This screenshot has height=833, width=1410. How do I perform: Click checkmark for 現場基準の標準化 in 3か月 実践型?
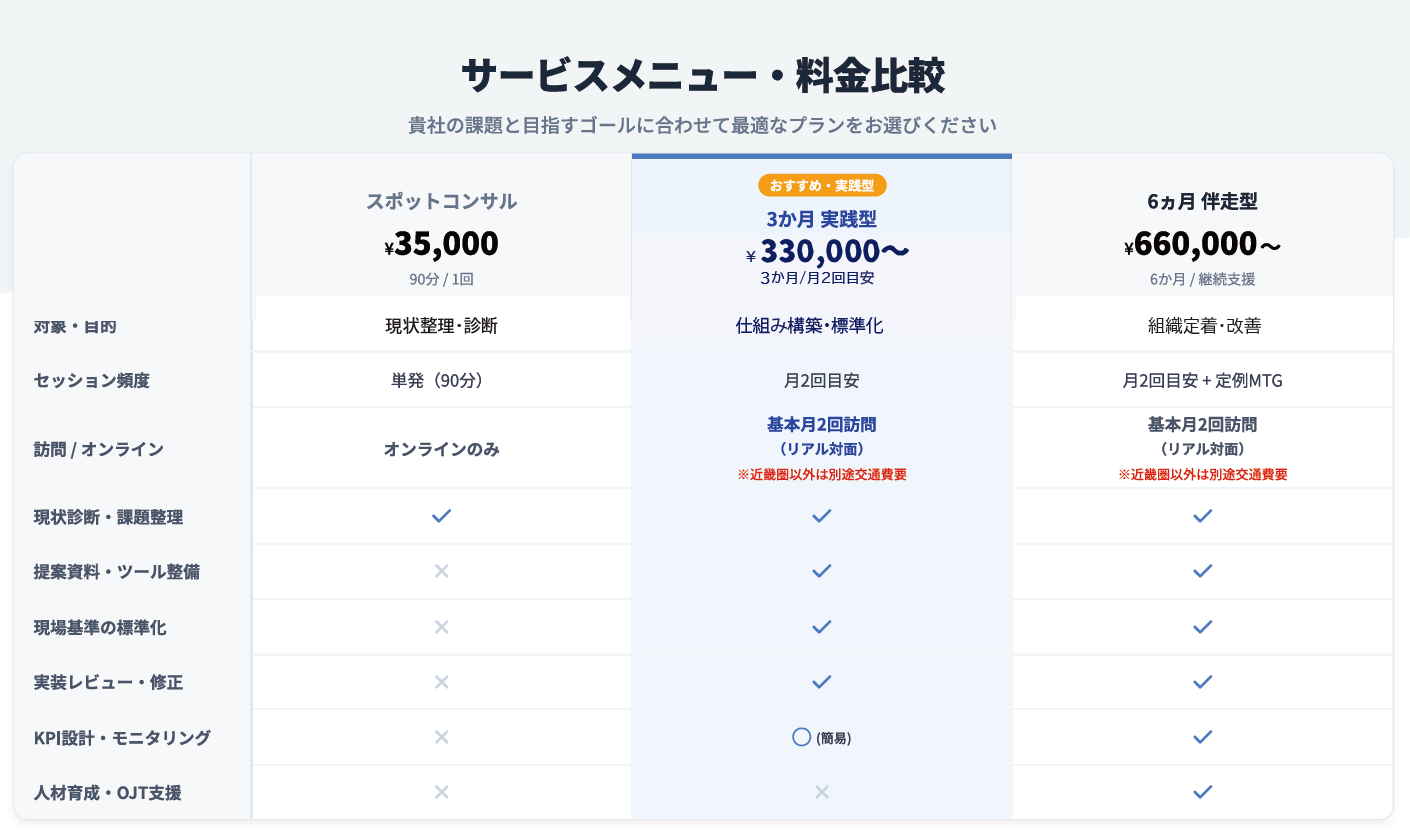pyautogui.click(x=822, y=627)
